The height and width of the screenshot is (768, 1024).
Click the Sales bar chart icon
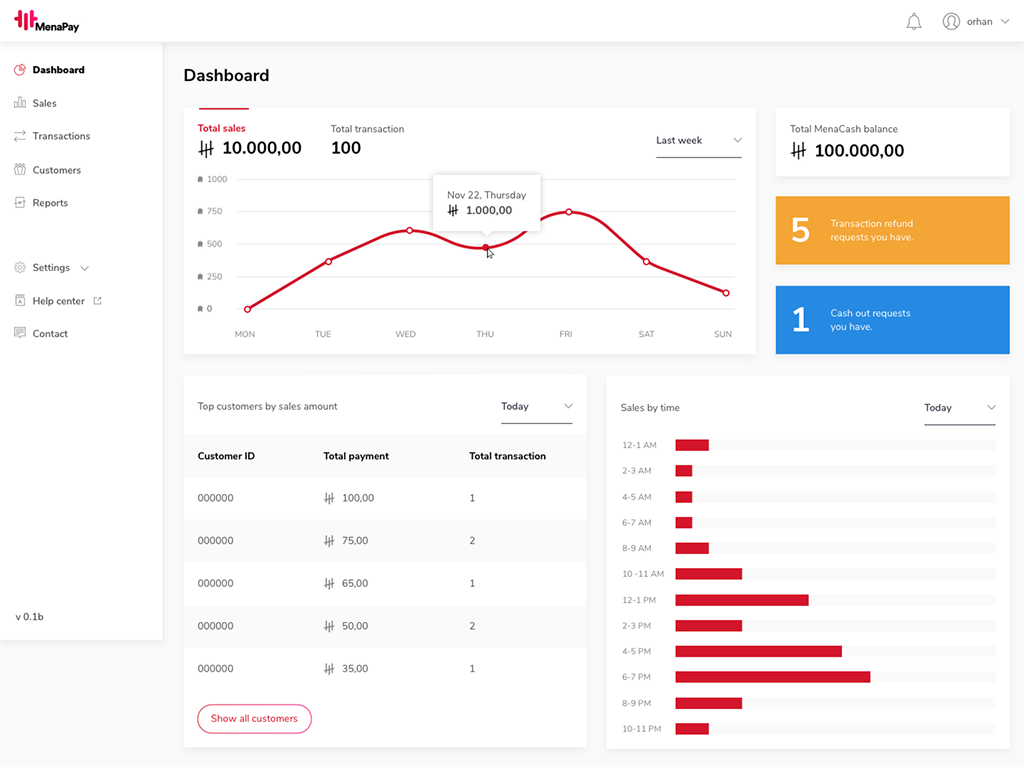[20, 103]
